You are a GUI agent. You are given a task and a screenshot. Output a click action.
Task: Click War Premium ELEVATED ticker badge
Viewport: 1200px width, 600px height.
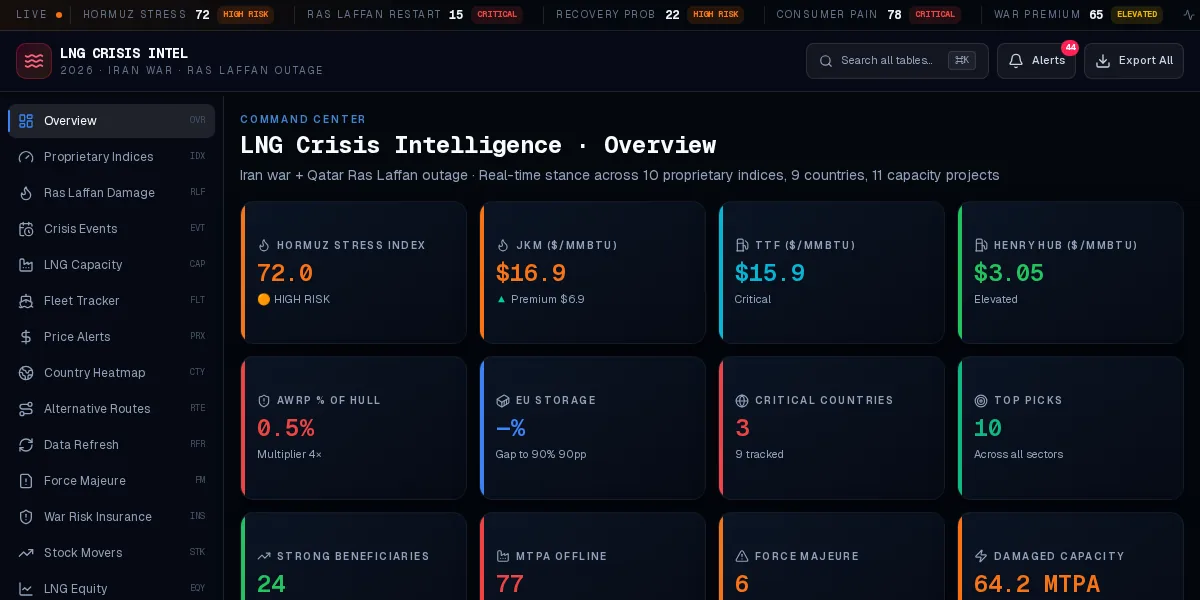pyautogui.click(x=1137, y=15)
